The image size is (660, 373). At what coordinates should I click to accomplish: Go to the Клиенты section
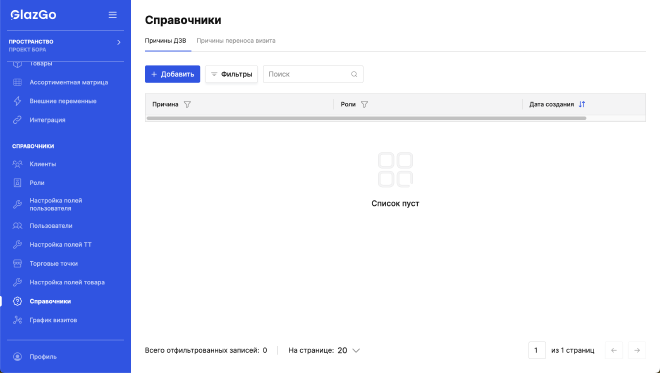point(43,164)
